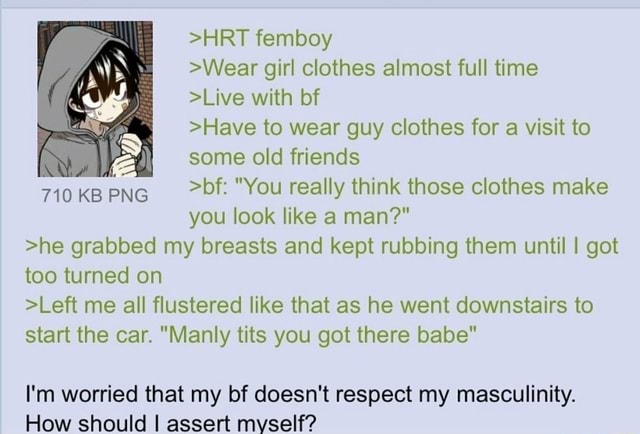Click the "Left me all flustered" greentext line
Screen dimensions: 640x434
309,305
